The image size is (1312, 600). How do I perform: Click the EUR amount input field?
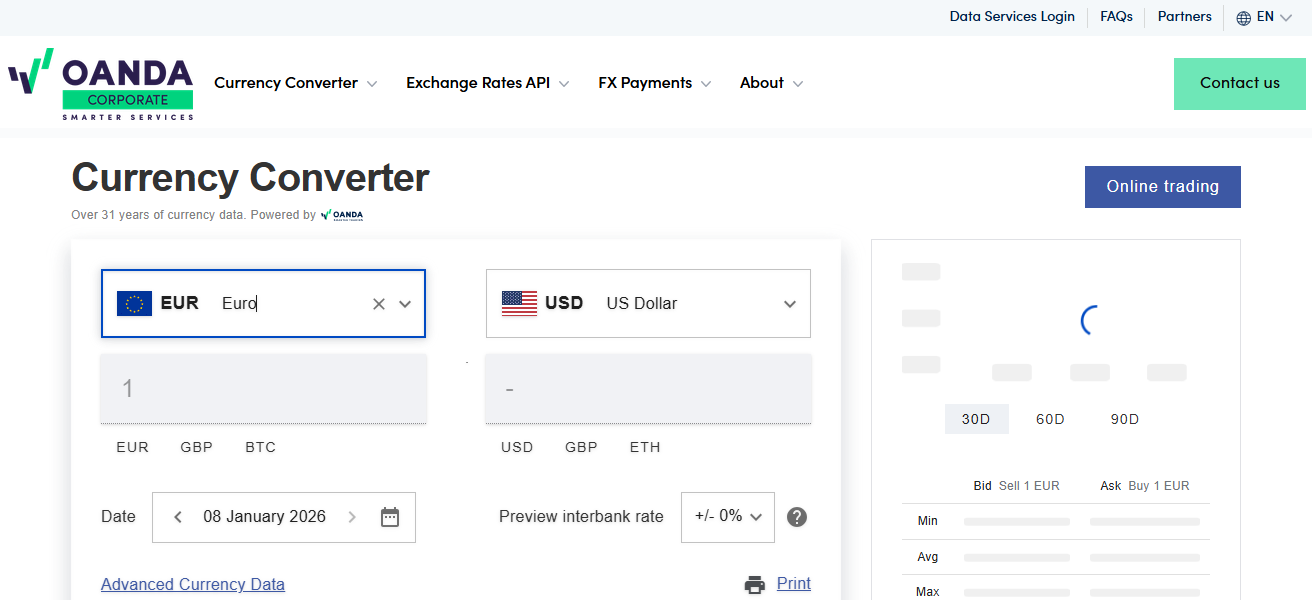[x=263, y=388]
